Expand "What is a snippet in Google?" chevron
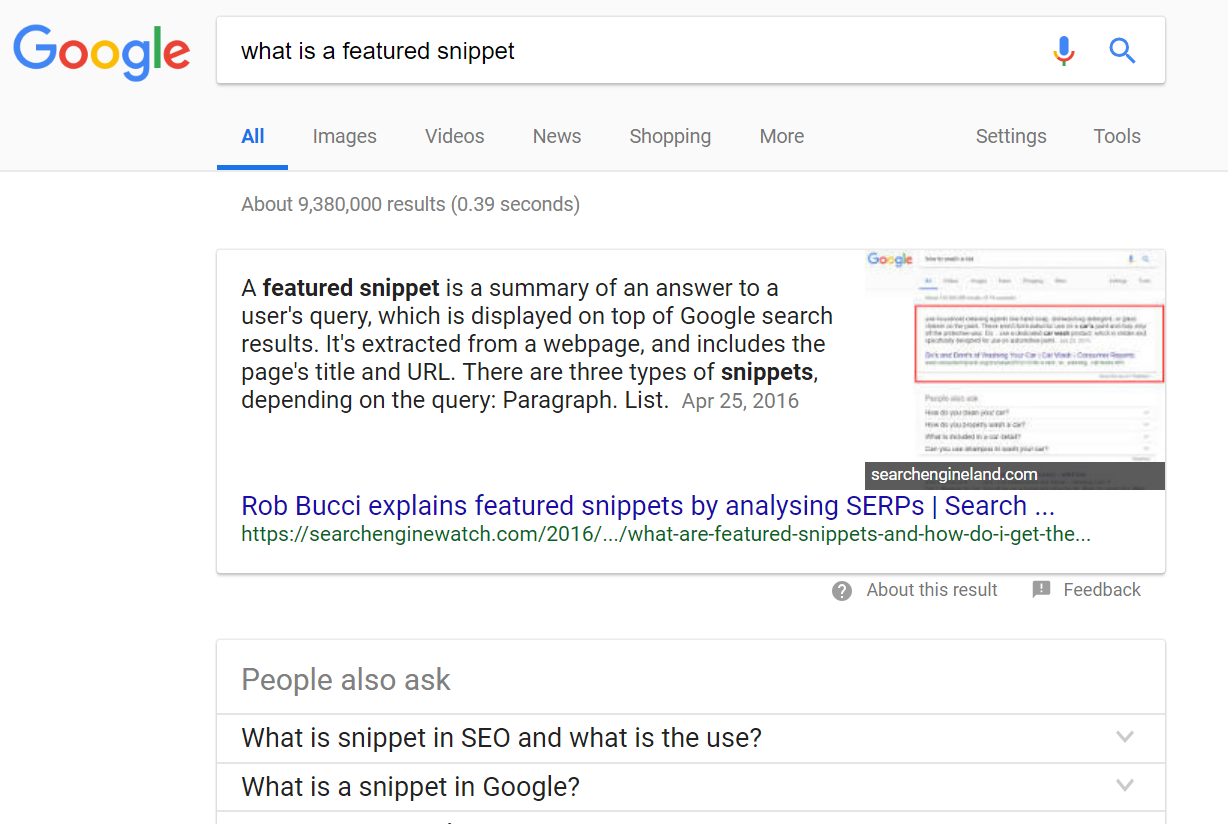1228x824 pixels. (1125, 785)
